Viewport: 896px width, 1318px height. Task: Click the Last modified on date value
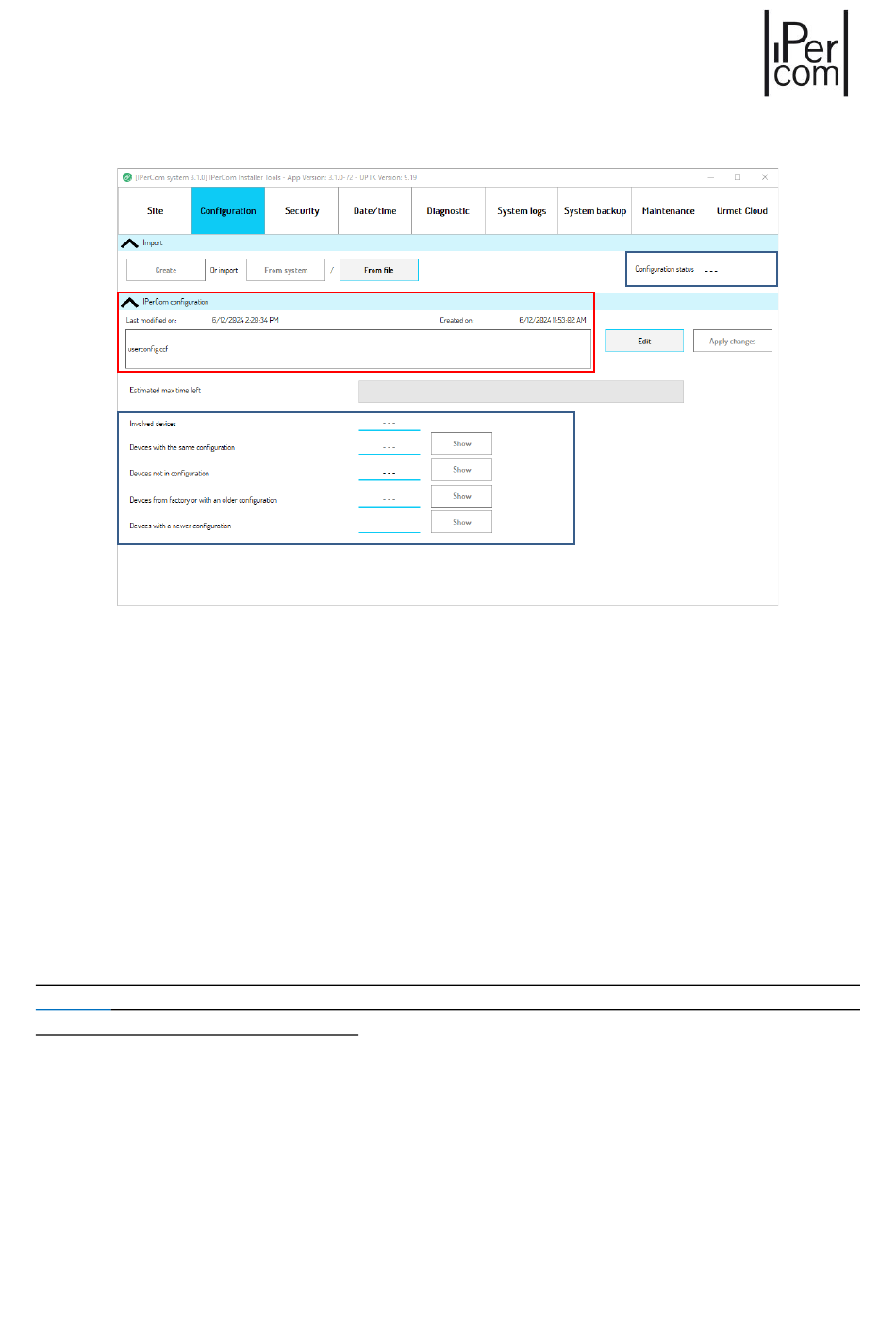[x=245, y=320]
